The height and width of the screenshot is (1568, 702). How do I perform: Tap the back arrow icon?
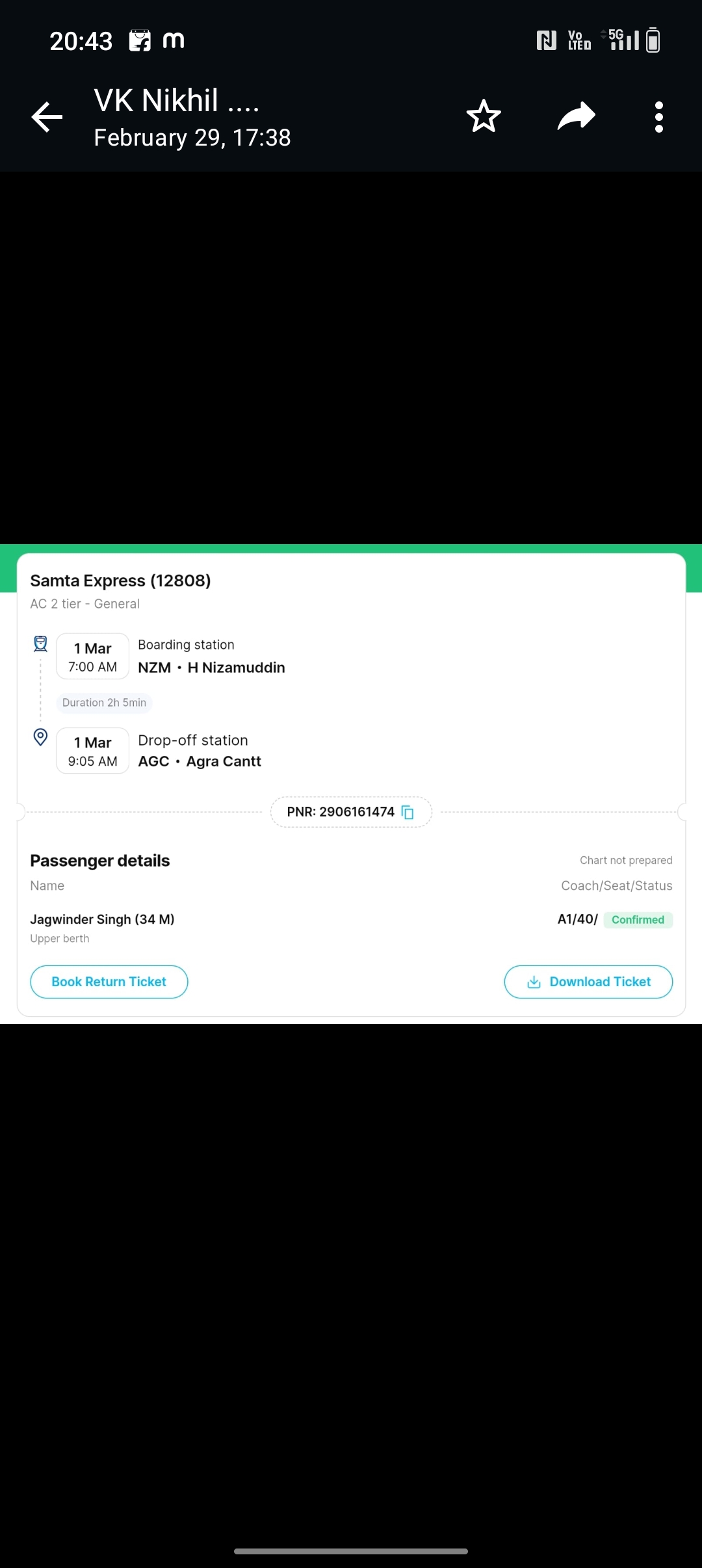pos(47,117)
